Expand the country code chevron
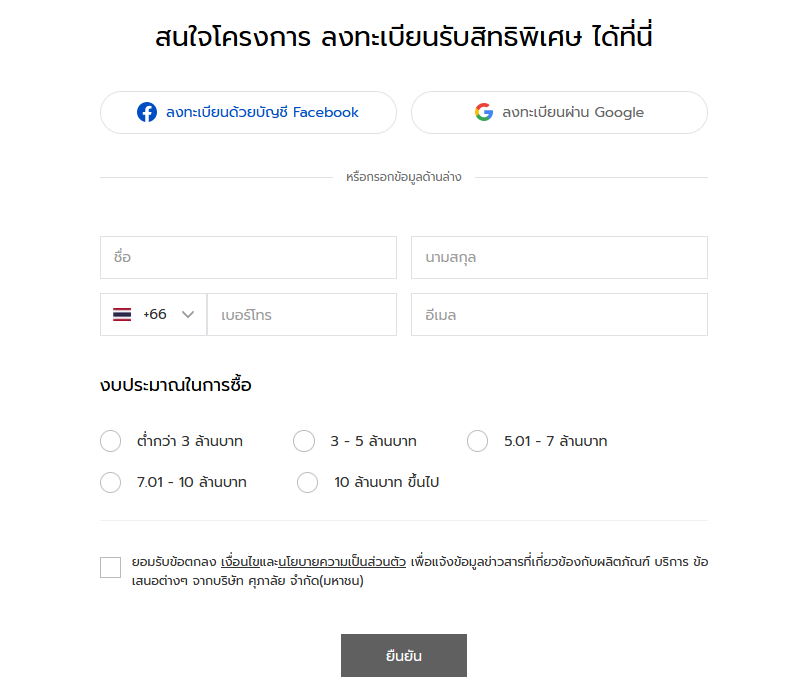799x687 pixels. [188, 314]
